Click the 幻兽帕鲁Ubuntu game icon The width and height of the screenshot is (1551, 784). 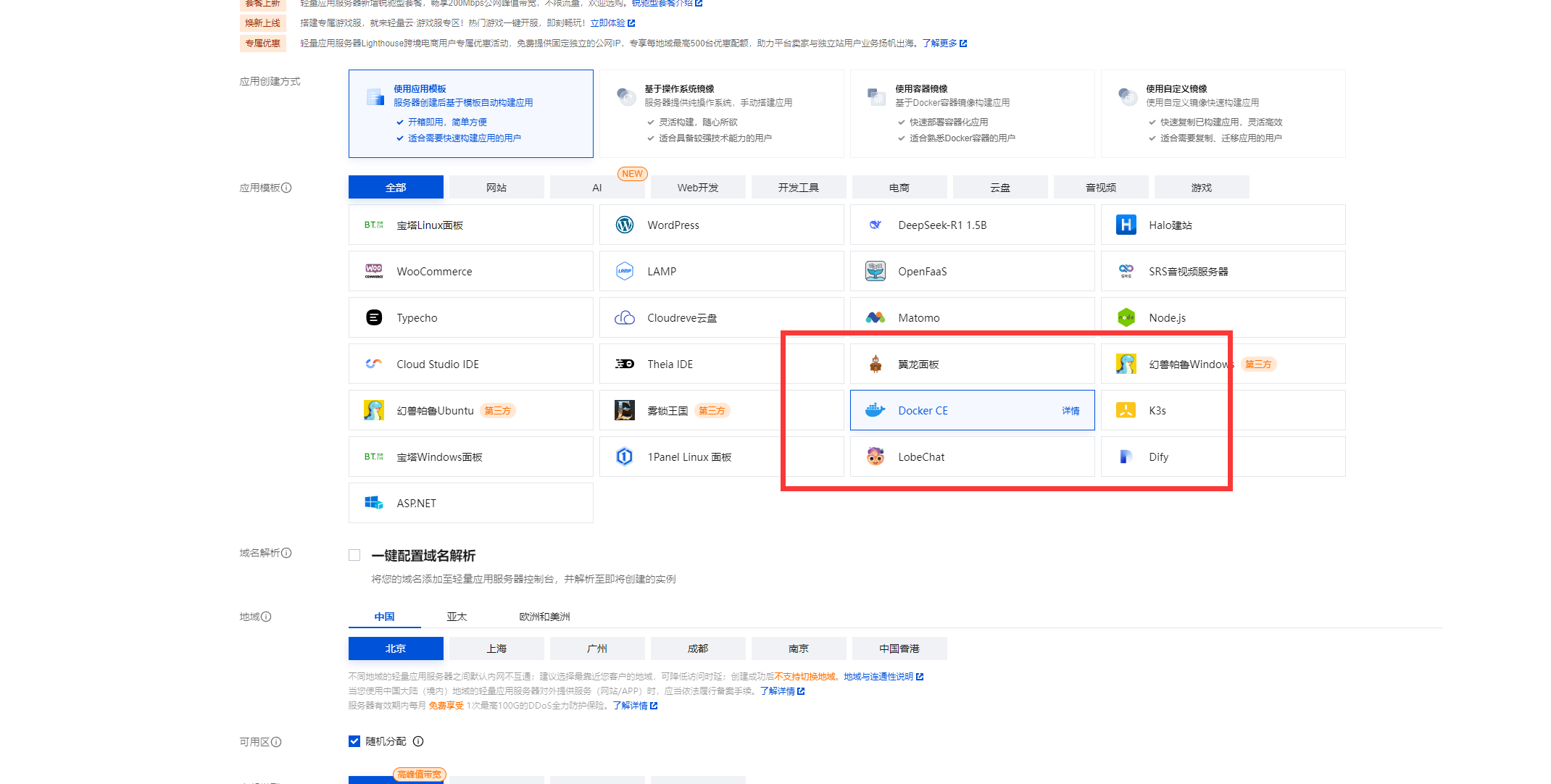tap(374, 411)
